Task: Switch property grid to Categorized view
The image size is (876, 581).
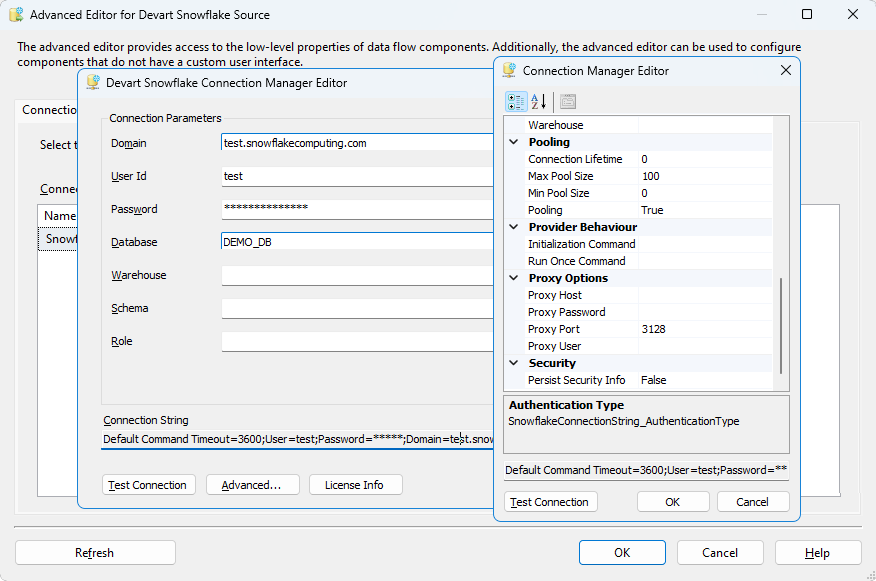Action: coord(516,101)
